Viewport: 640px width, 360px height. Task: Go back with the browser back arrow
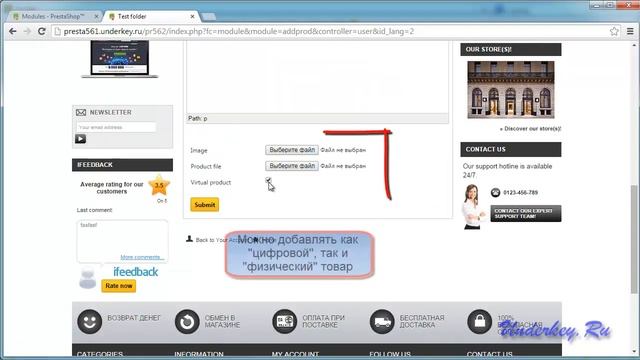tap(13, 31)
